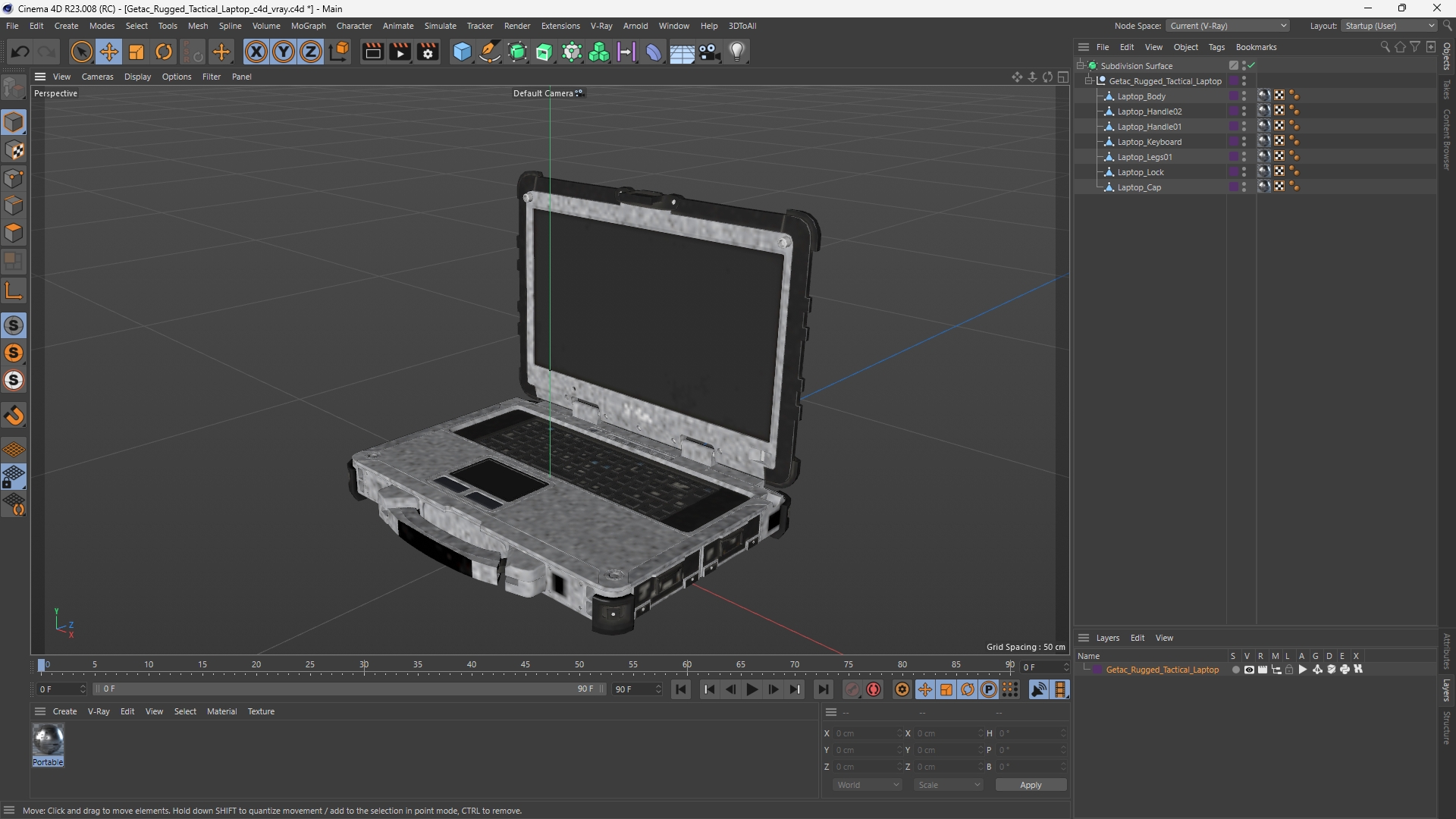This screenshot has height=819, width=1456.
Task: Open the viewport hamburger menu
Action: pos(40,77)
